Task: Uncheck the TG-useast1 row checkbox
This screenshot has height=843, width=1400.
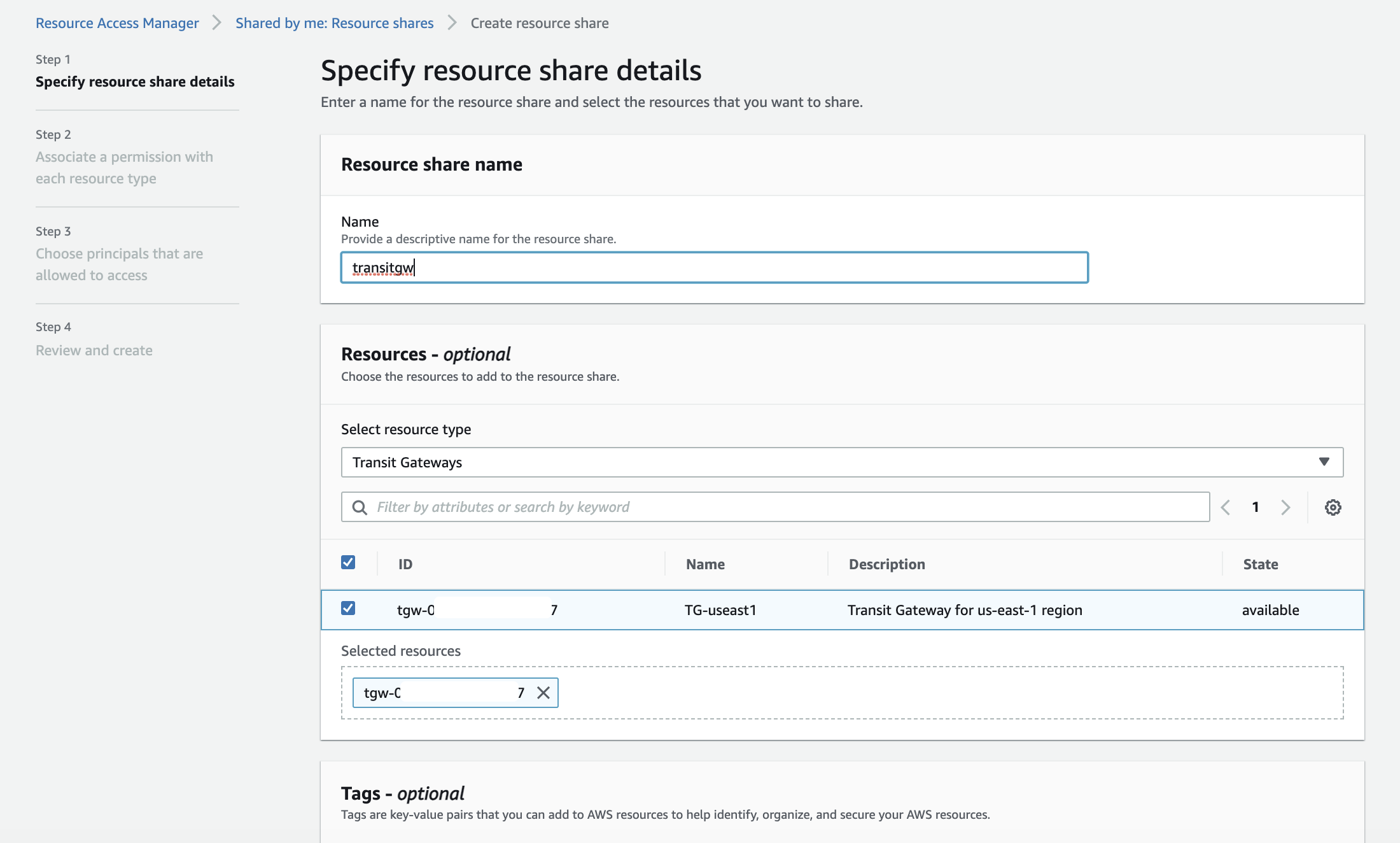Action: [348, 608]
